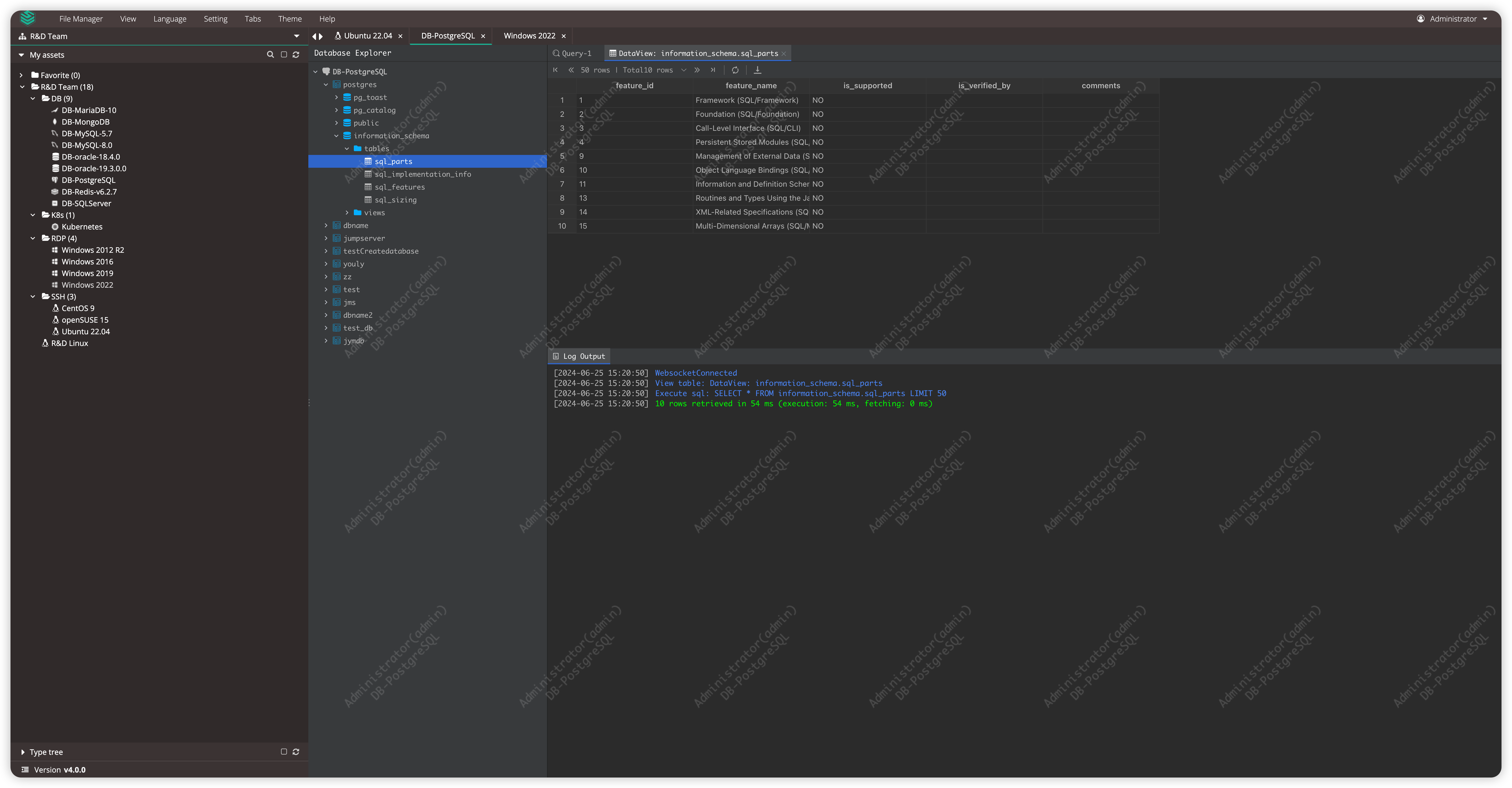The height and width of the screenshot is (788, 1512).
Task: Close the Windows 2022 tab
Action: click(x=563, y=36)
